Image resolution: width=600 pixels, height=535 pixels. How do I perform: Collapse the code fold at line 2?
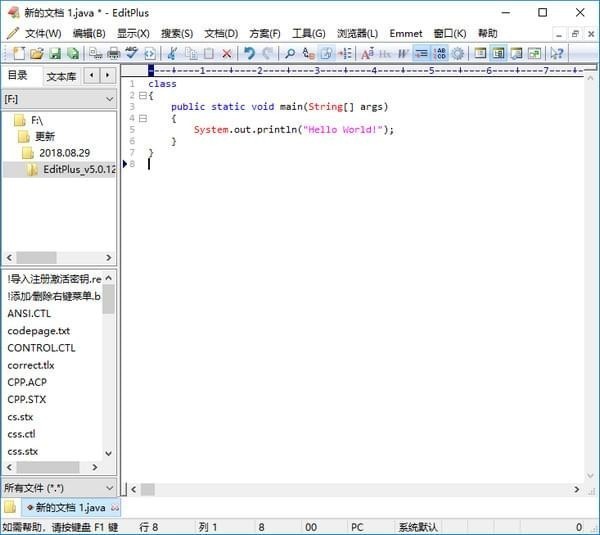coord(143,95)
